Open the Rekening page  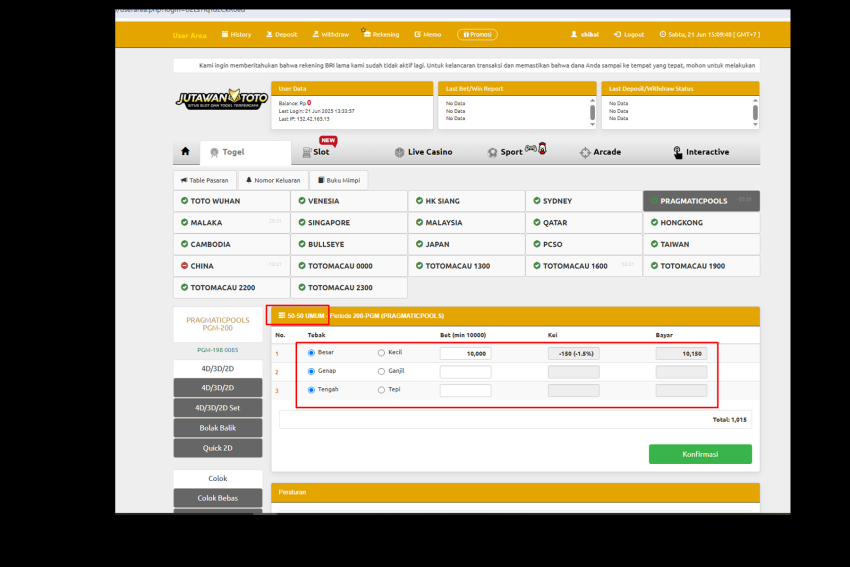pos(381,34)
